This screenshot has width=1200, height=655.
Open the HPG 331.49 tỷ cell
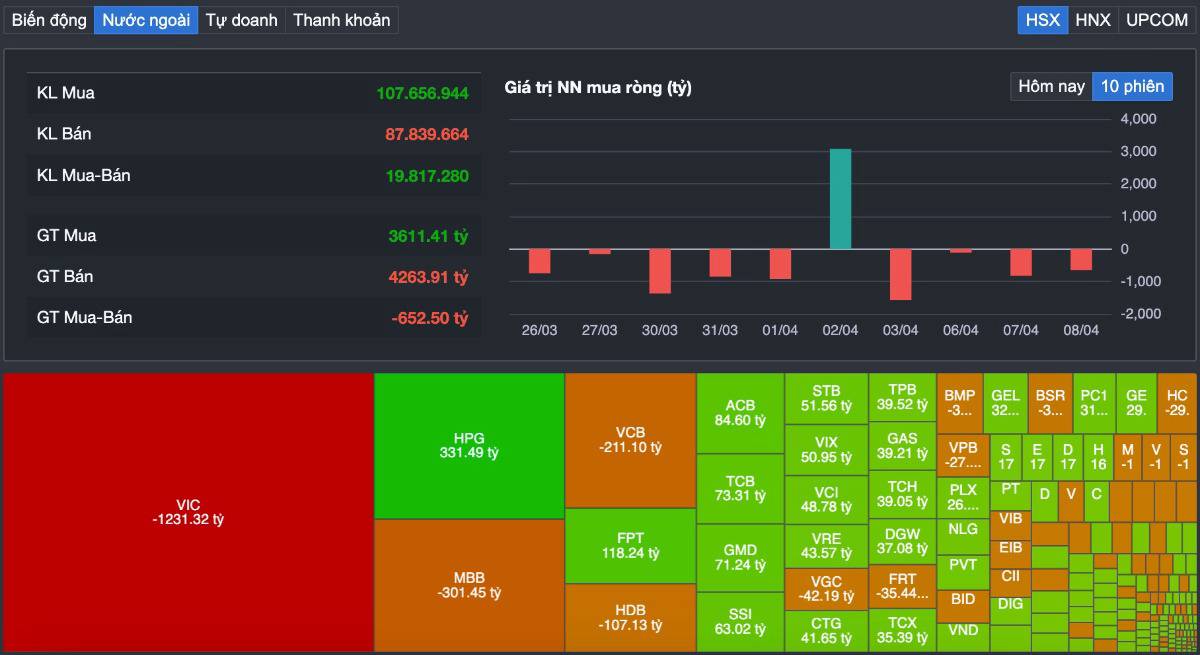tap(469, 446)
